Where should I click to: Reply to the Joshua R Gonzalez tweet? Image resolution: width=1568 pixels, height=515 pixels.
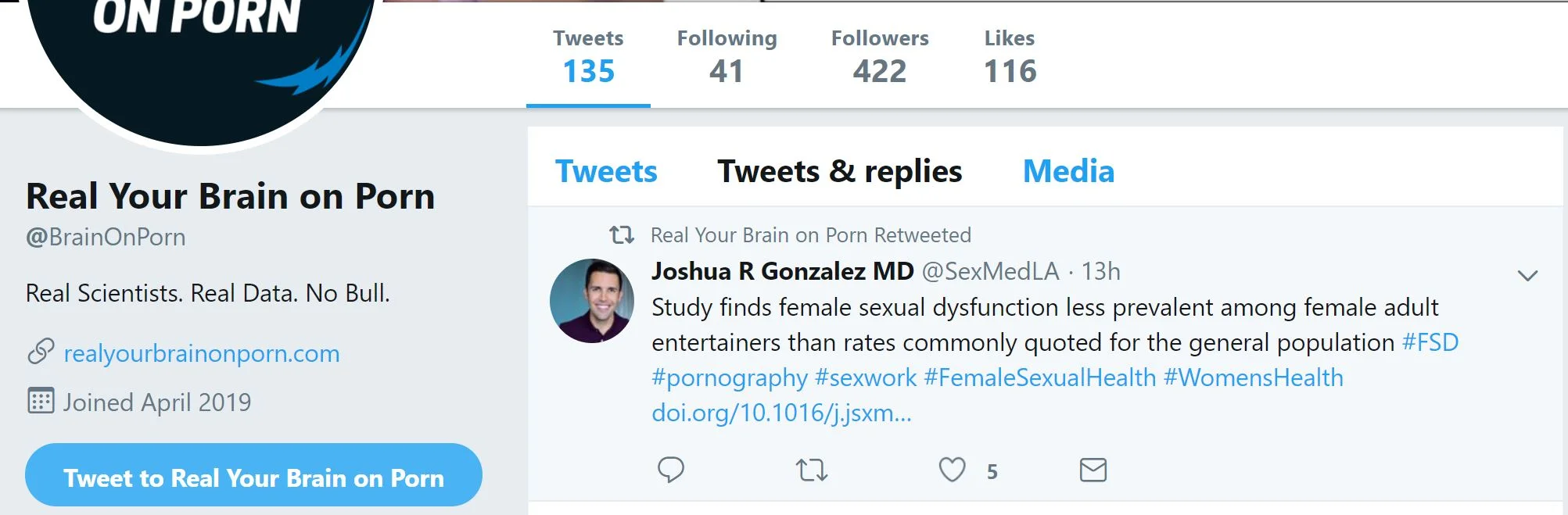click(670, 470)
